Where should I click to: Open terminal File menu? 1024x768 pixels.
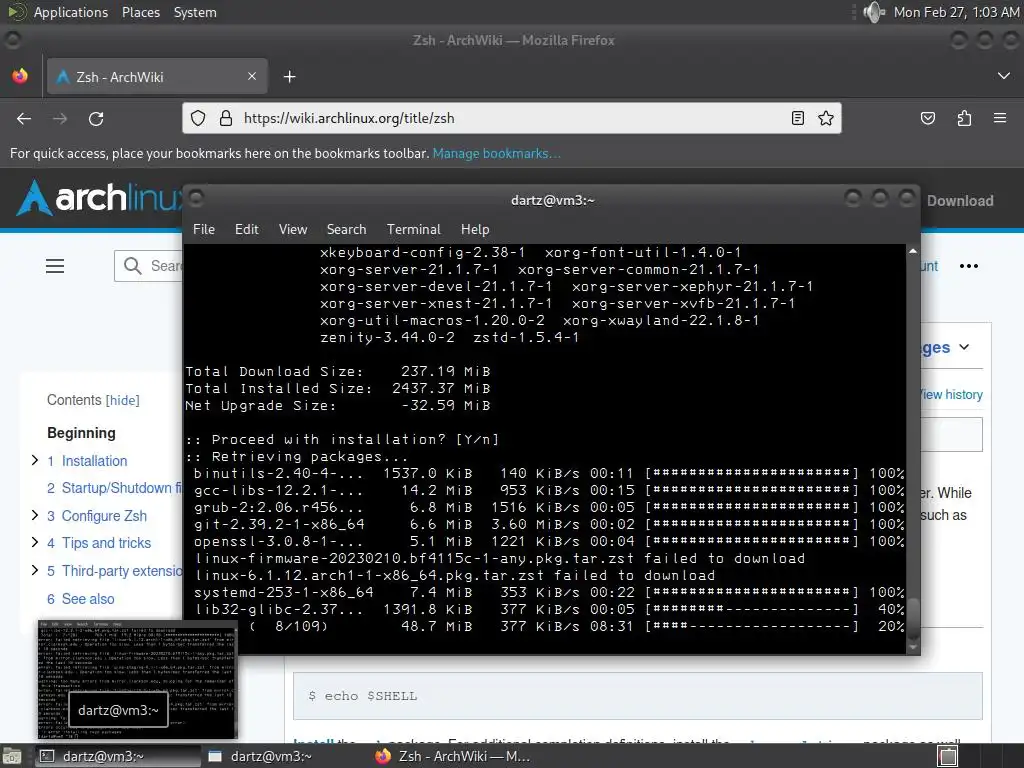coord(204,229)
